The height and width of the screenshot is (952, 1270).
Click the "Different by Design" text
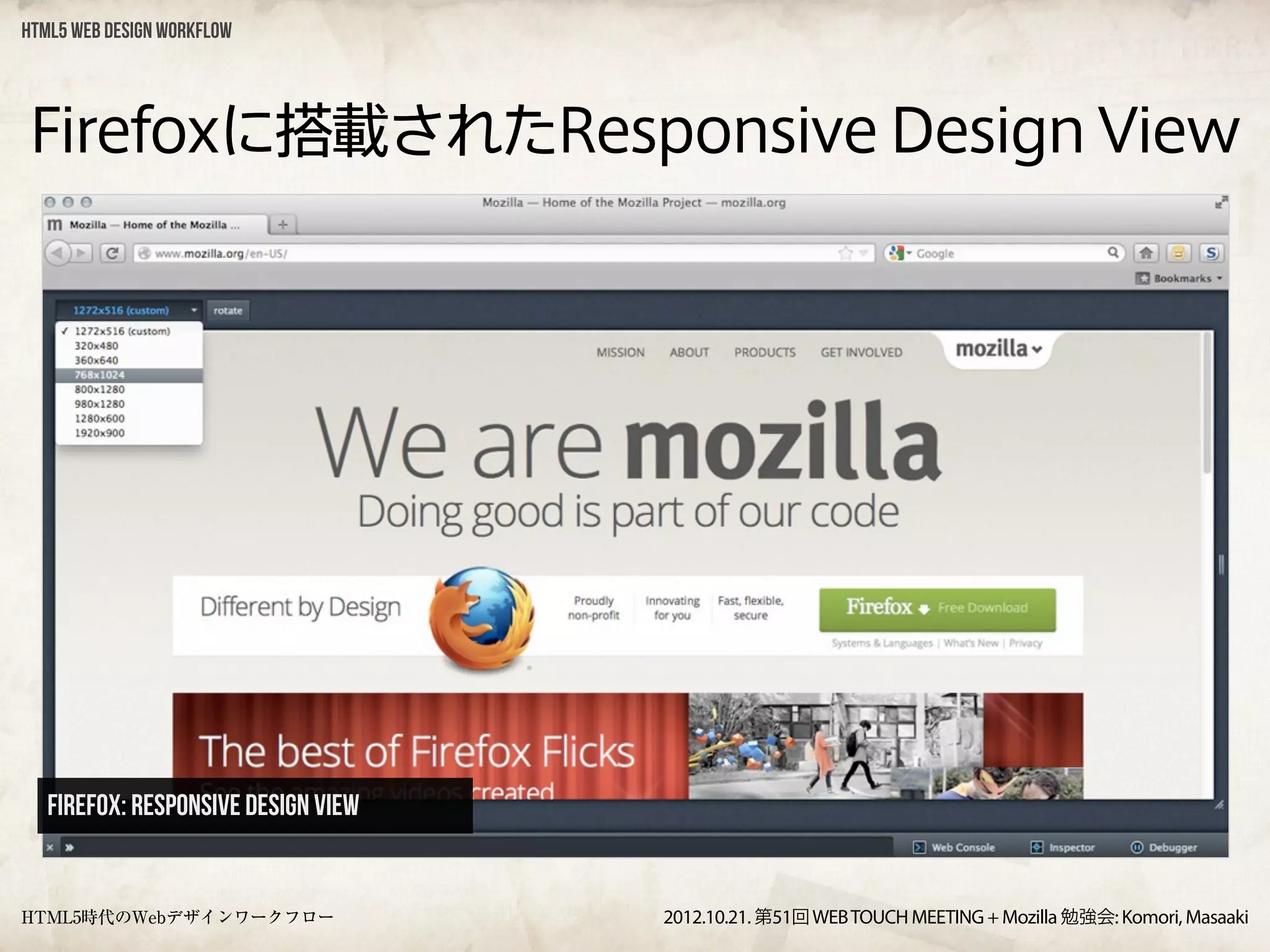click(x=301, y=608)
